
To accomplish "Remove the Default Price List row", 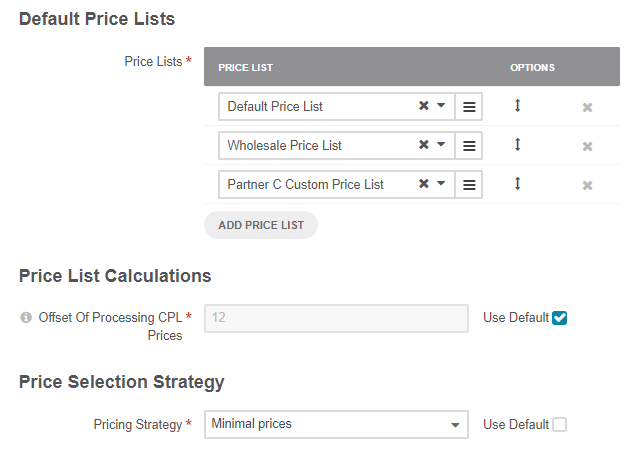I will coord(588,107).
